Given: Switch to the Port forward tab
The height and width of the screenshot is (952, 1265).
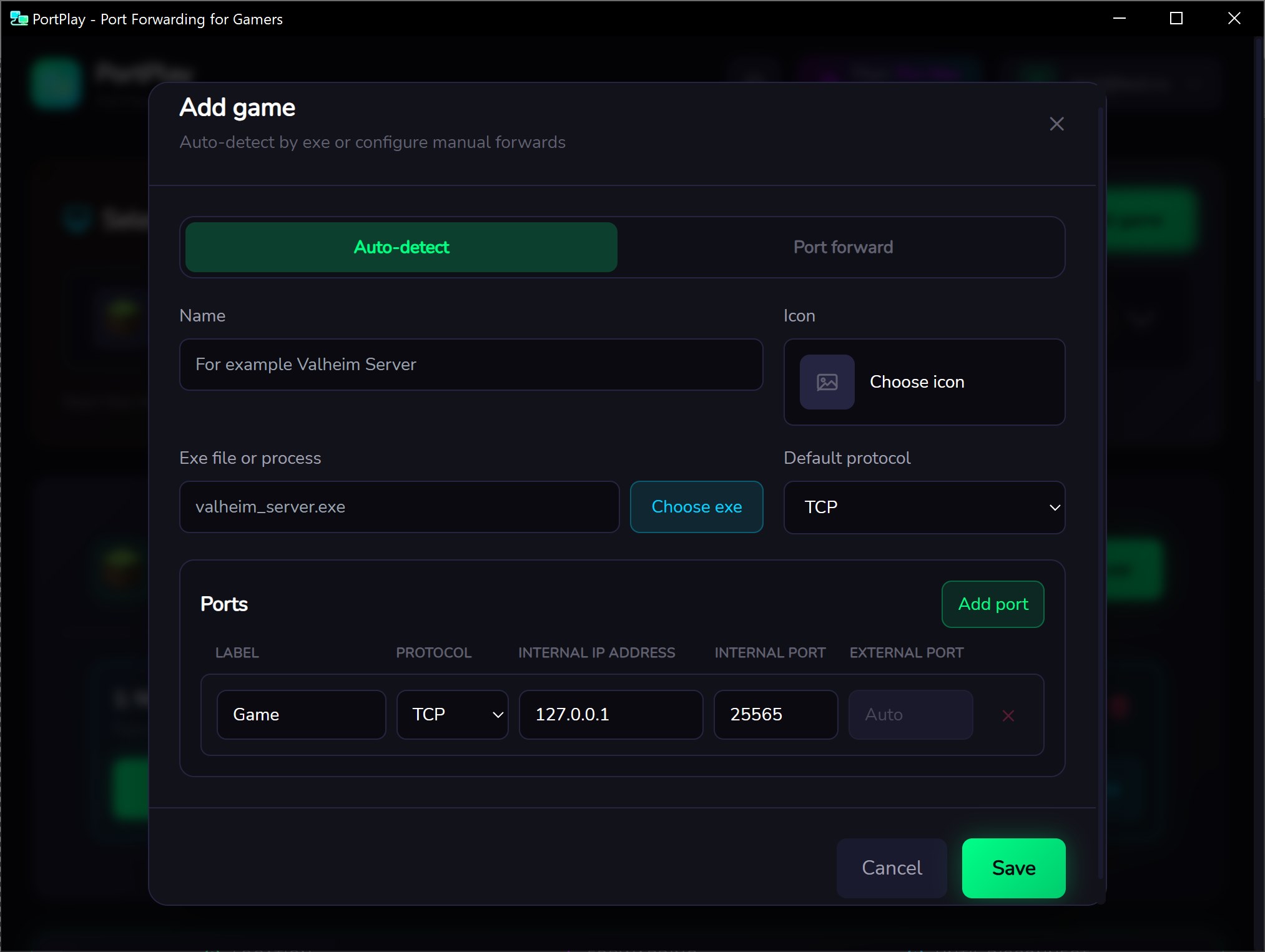Looking at the screenshot, I should pyautogui.click(x=843, y=247).
